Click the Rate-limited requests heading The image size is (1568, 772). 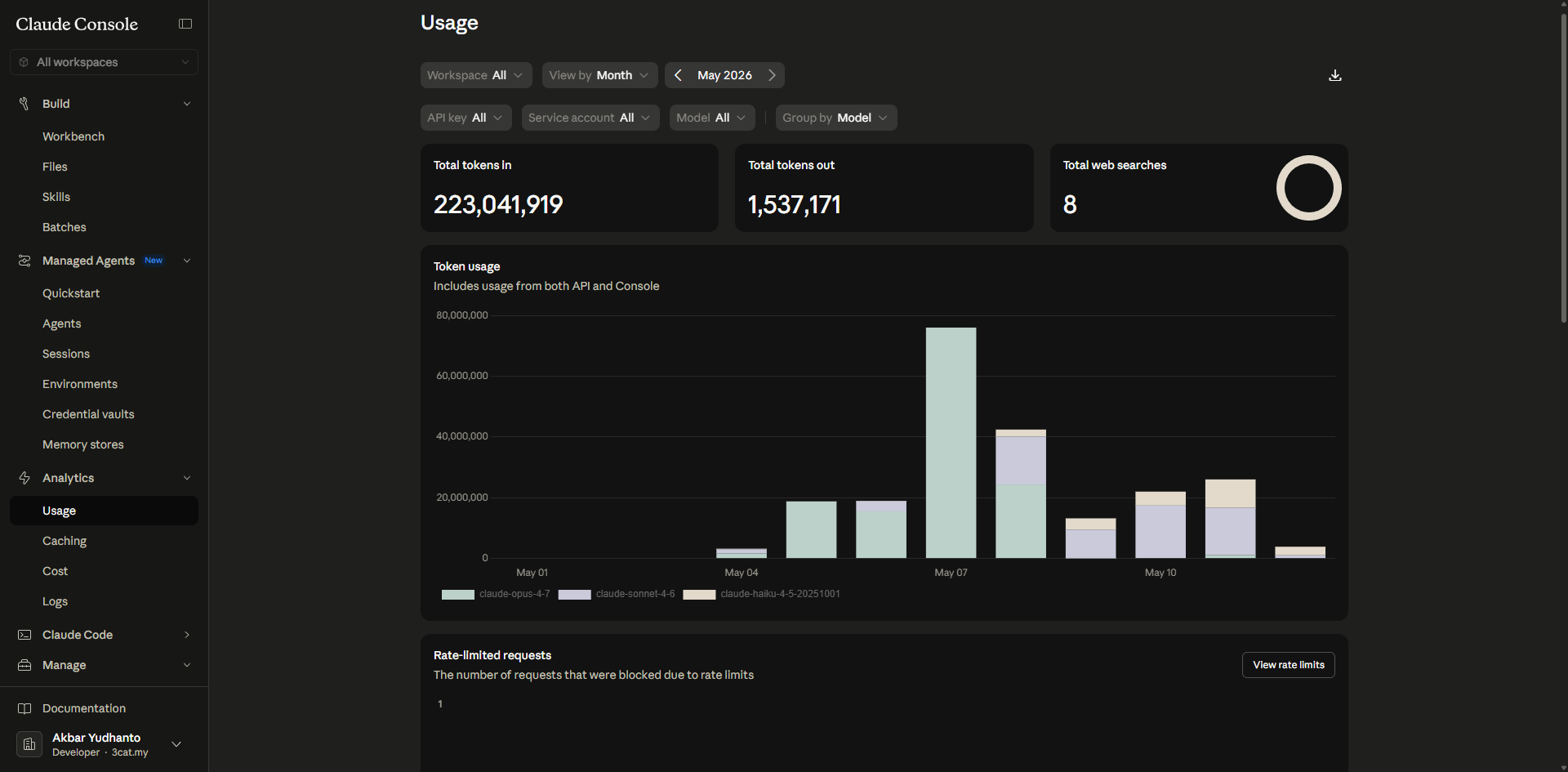click(x=492, y=655)
